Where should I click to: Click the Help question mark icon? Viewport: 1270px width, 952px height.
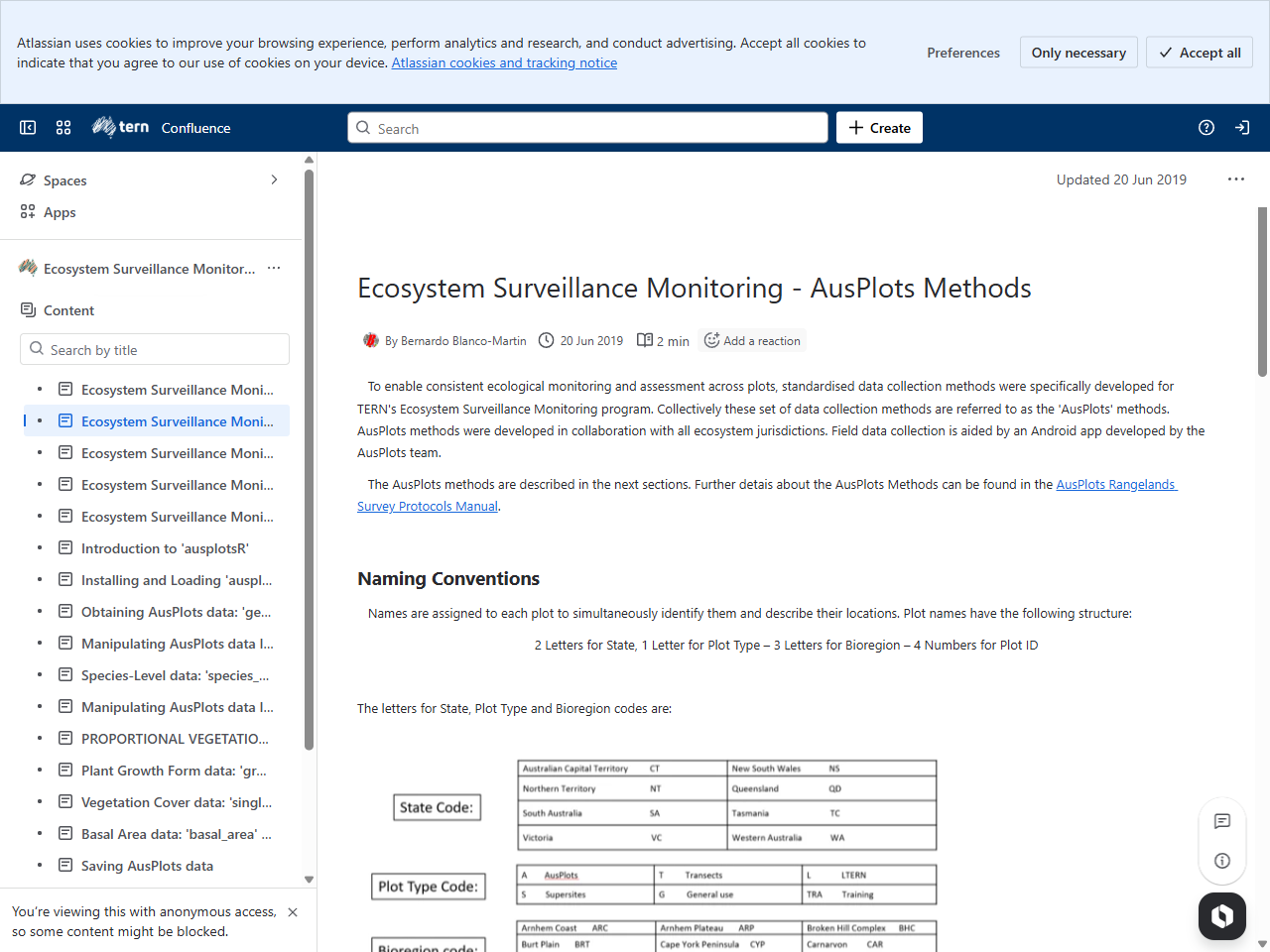click(x=1206, y=127)
